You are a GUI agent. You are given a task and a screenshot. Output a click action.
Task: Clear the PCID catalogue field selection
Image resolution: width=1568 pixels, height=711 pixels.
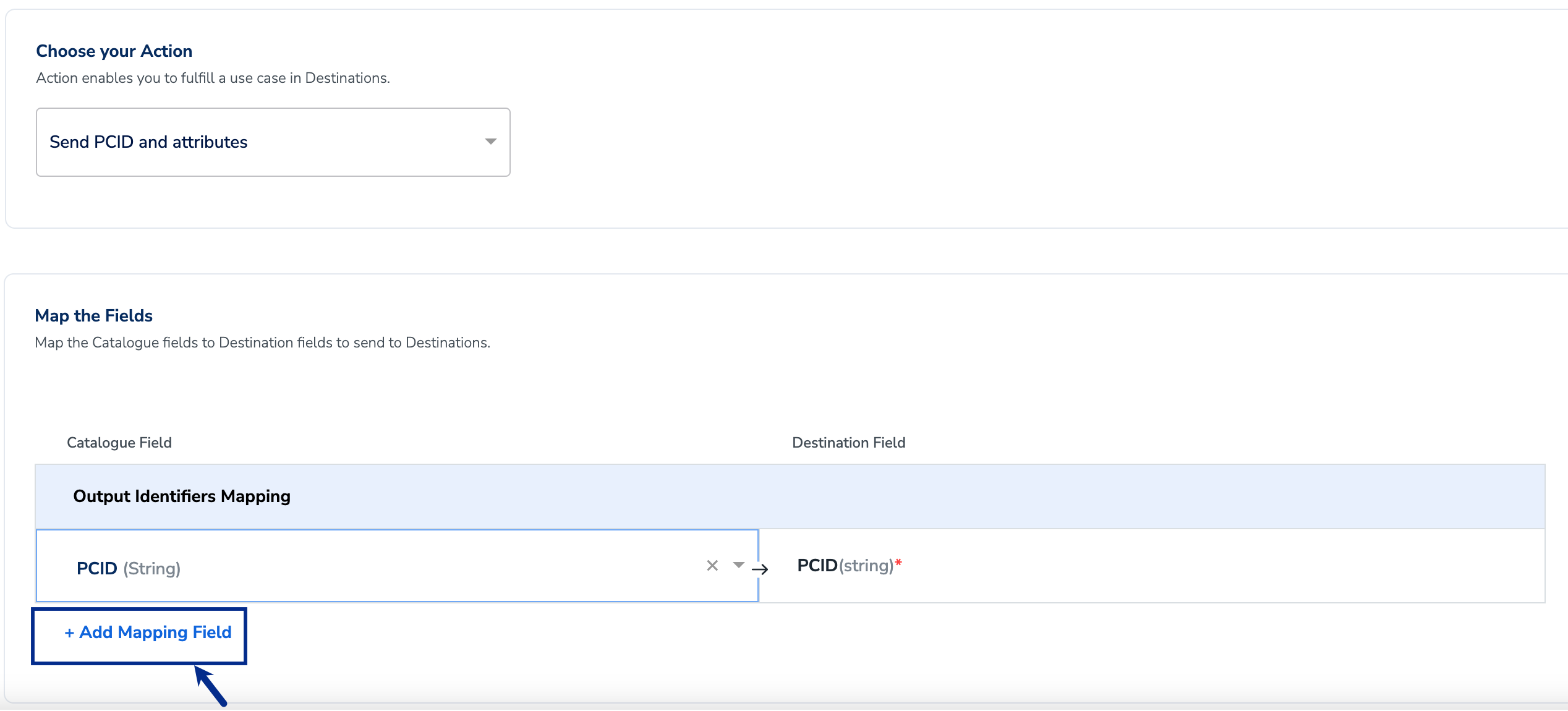[712, 566]
